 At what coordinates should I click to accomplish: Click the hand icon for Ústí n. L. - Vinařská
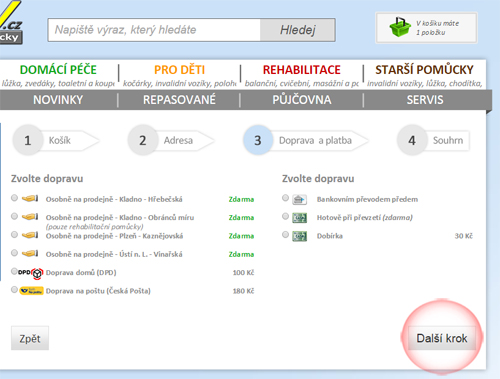(x=30, y=254)
